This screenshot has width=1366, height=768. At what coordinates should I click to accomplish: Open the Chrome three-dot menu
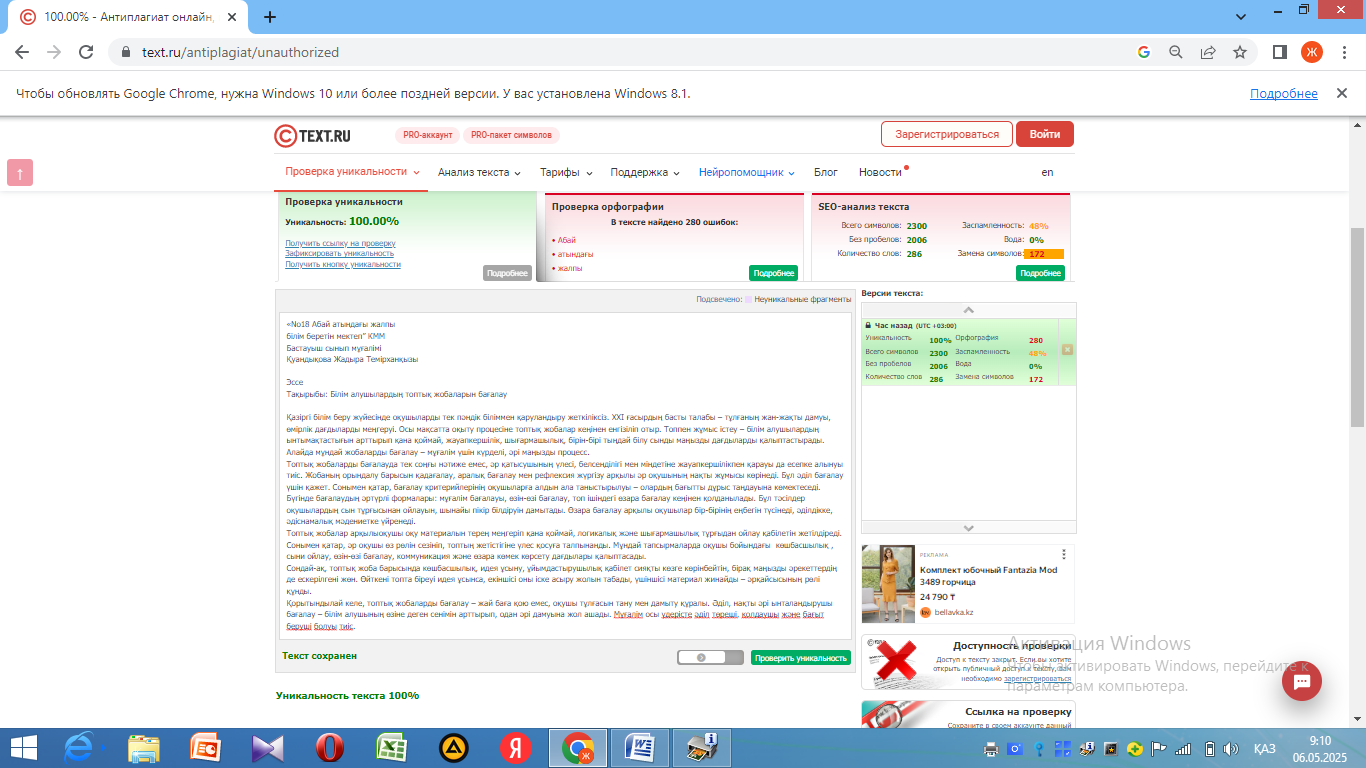coord(1343,52)
